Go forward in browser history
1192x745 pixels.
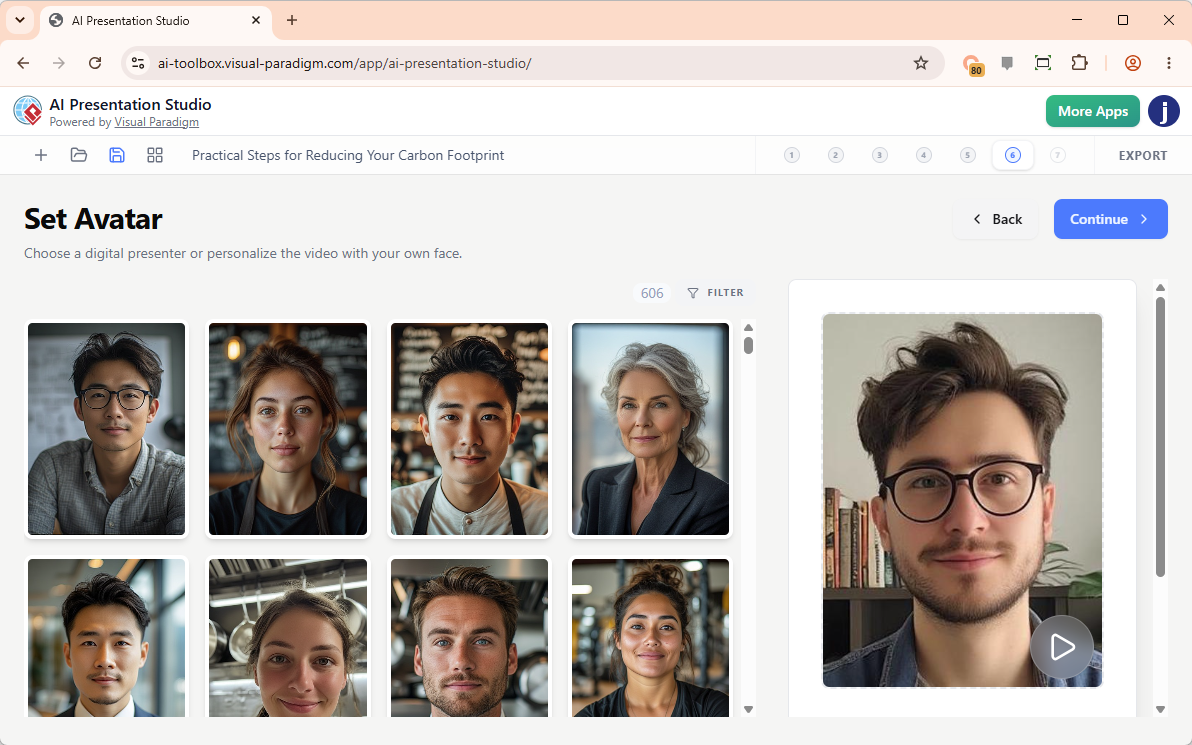click(x=59, y=63)
